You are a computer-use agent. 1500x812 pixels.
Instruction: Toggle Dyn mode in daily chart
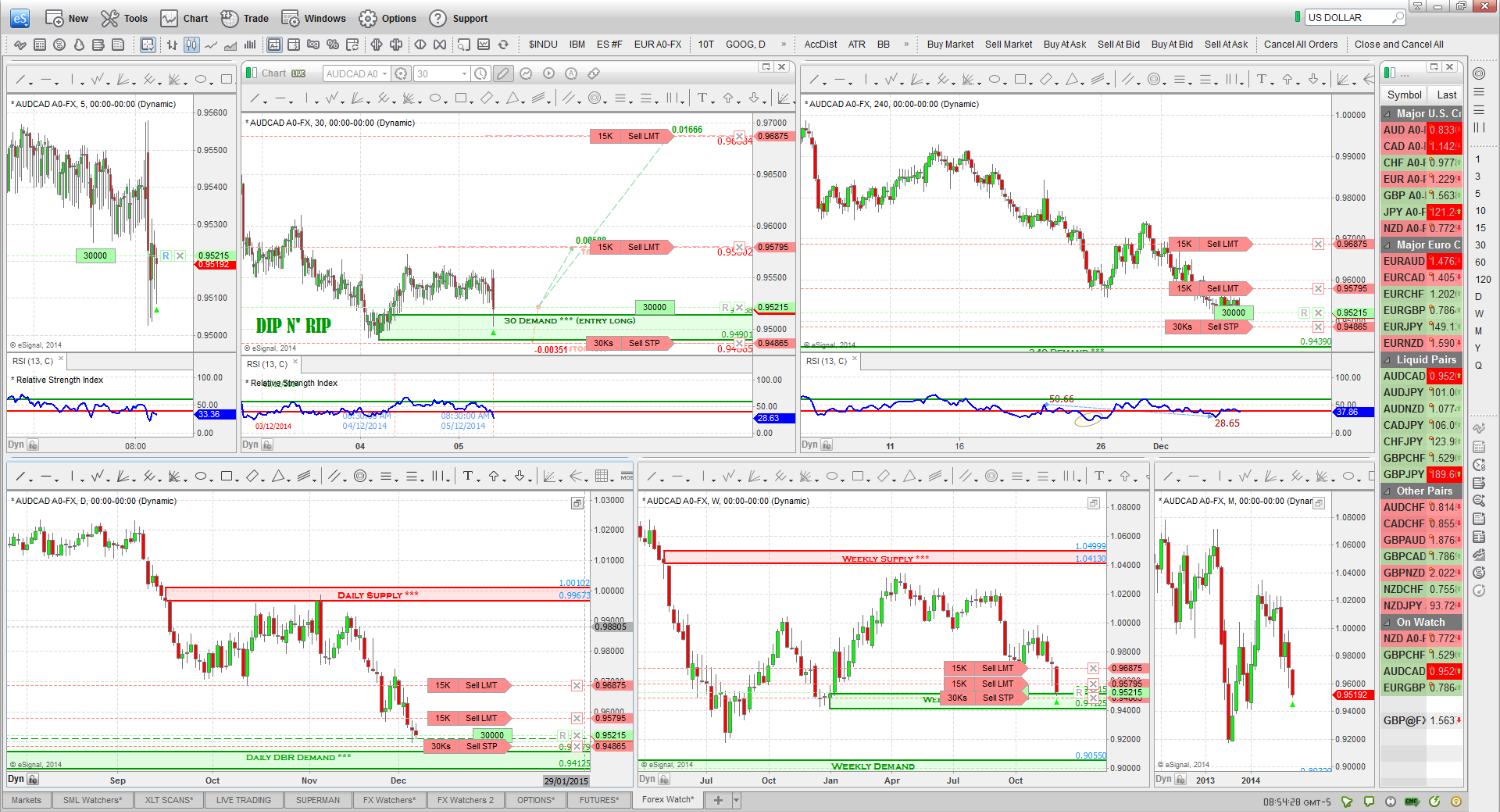click(15, 778)
